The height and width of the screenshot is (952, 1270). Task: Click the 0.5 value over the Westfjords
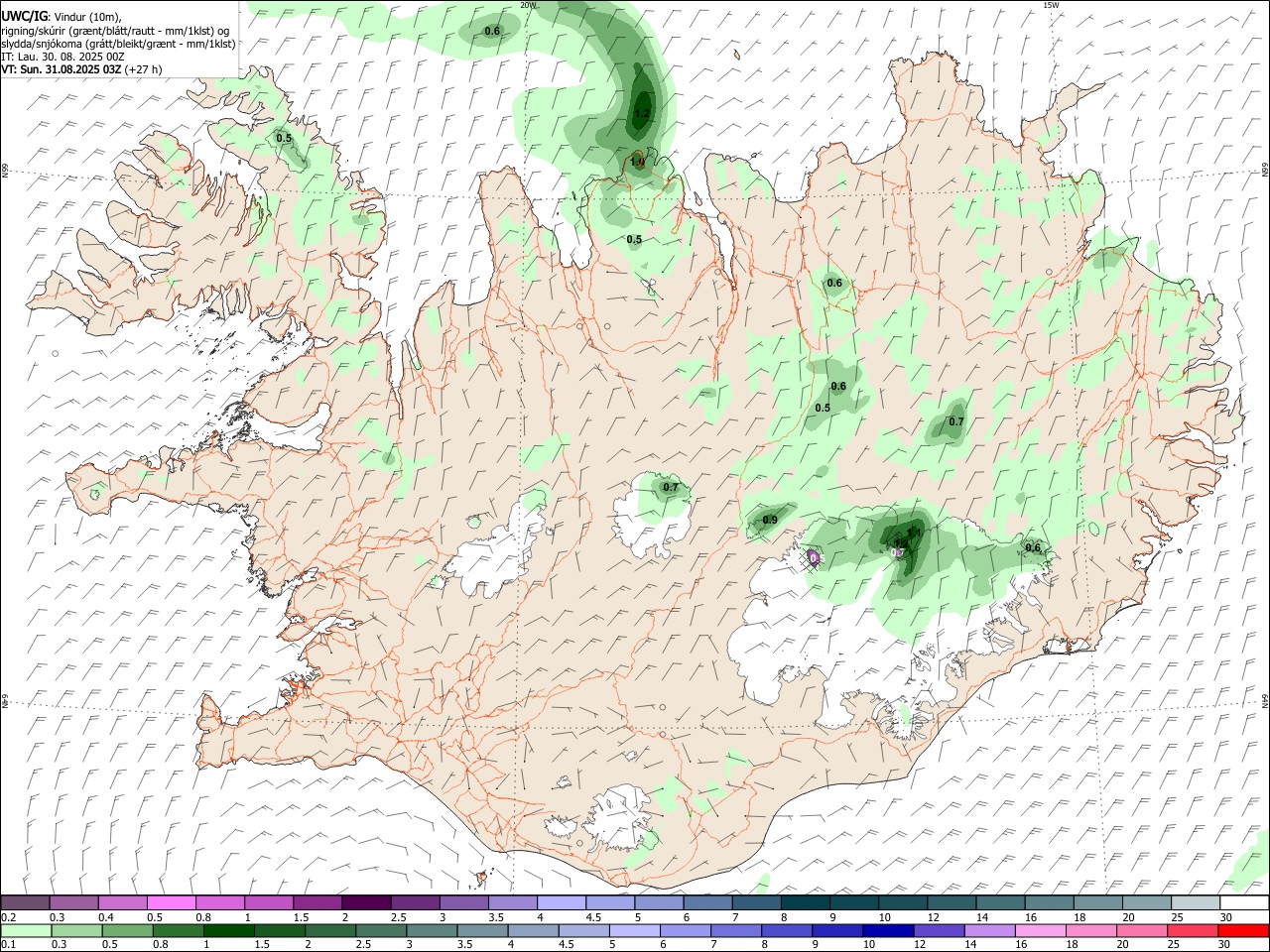click(284, 138)
